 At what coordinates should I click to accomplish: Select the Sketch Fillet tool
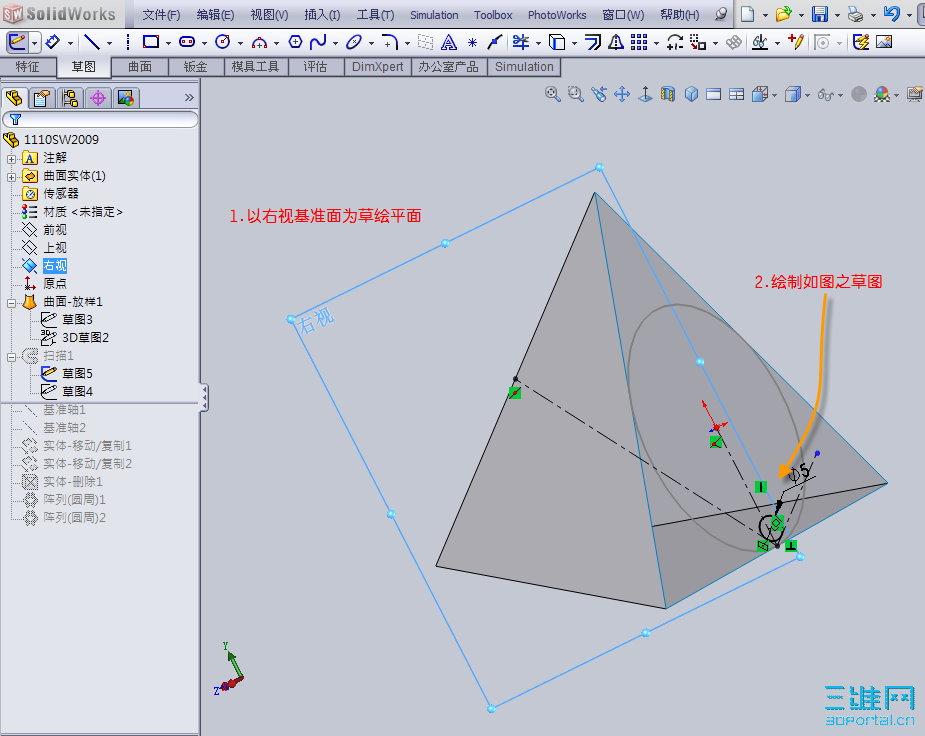coord(390,42)
